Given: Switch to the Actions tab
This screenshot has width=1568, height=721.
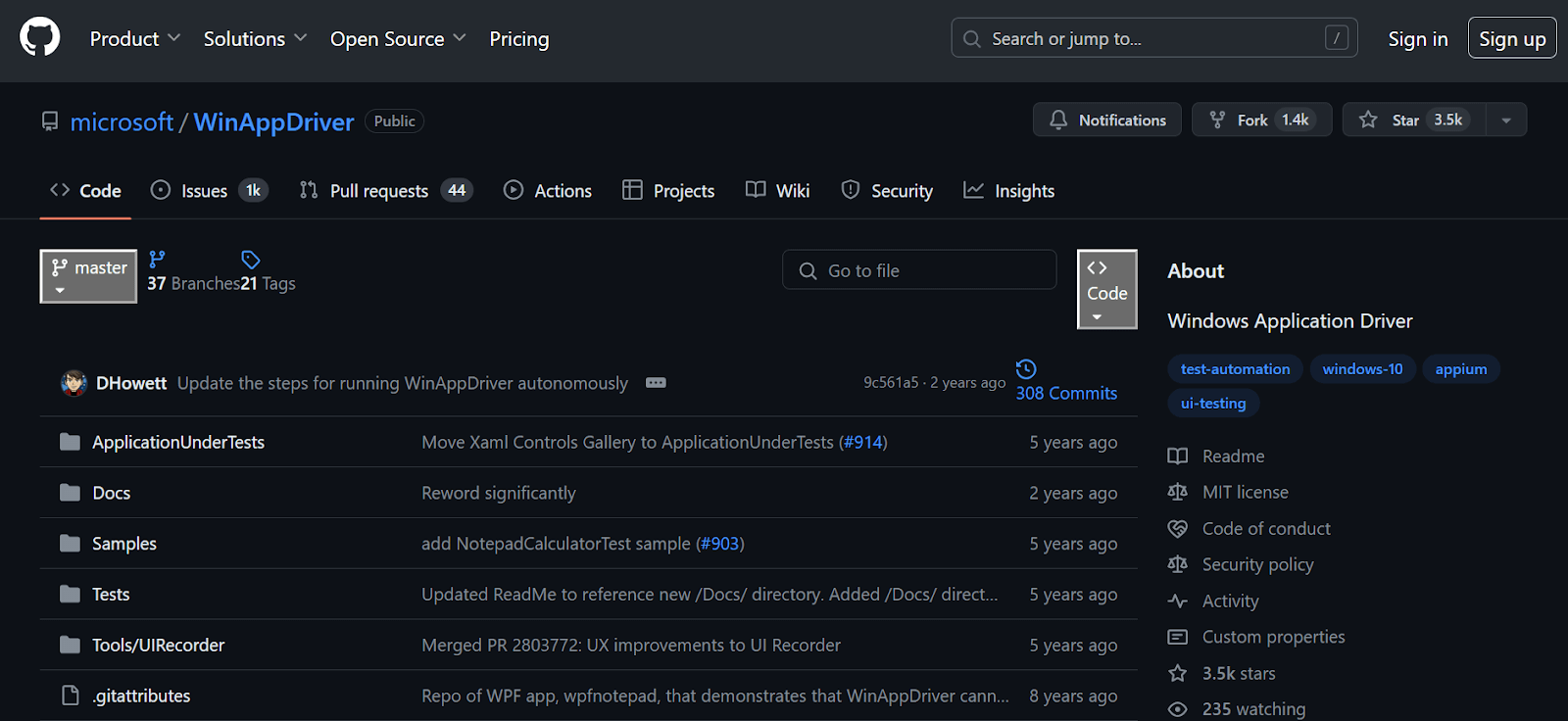Looking at the screenshot, I should coord(548,191).
